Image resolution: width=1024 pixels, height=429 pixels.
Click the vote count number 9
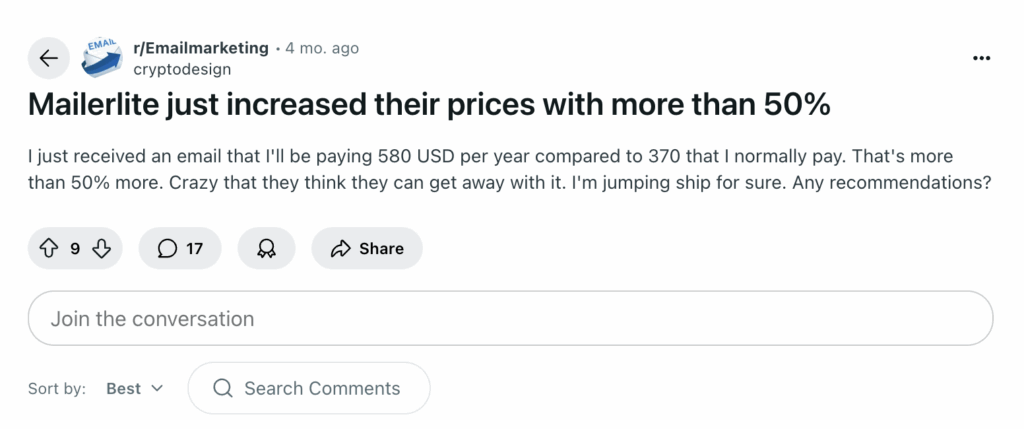point(75,248)
